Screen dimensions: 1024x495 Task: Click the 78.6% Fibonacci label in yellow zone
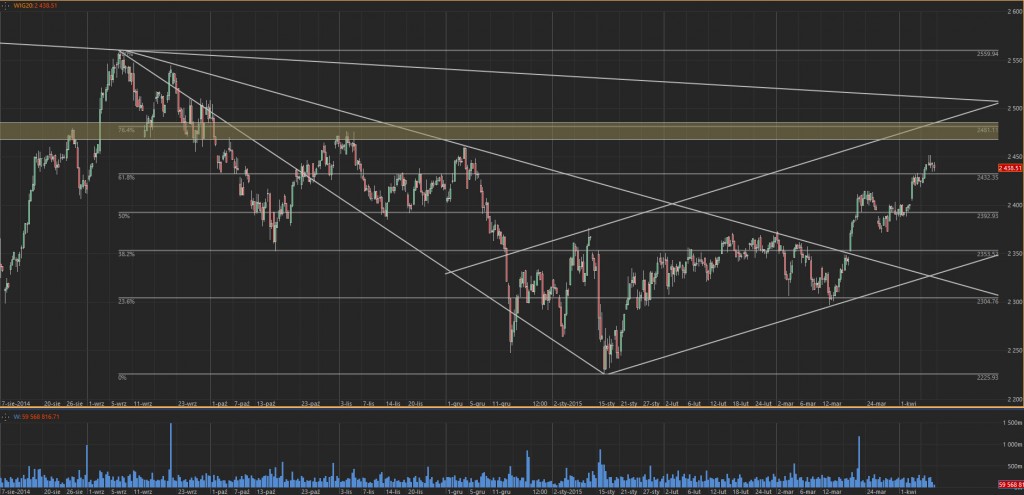click(x=126, y=130)
